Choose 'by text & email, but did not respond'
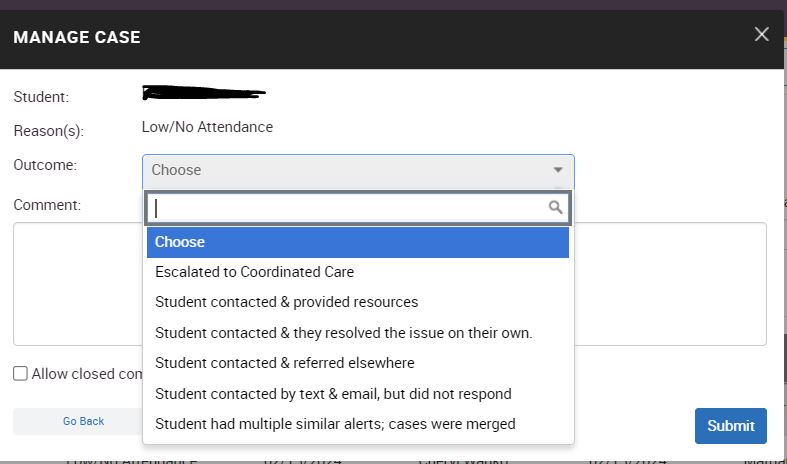 coord(333,394)
